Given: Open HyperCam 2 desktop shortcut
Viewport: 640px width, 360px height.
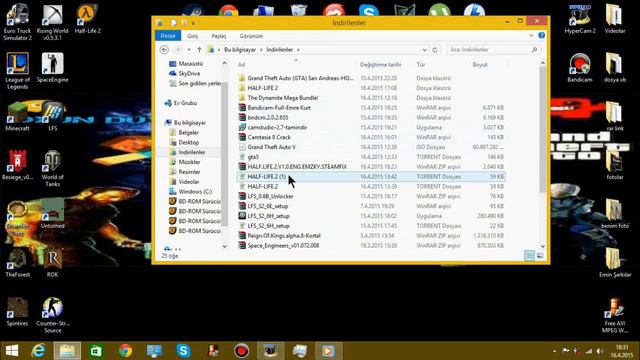Looking at the screenshot, I should point(580,19).
